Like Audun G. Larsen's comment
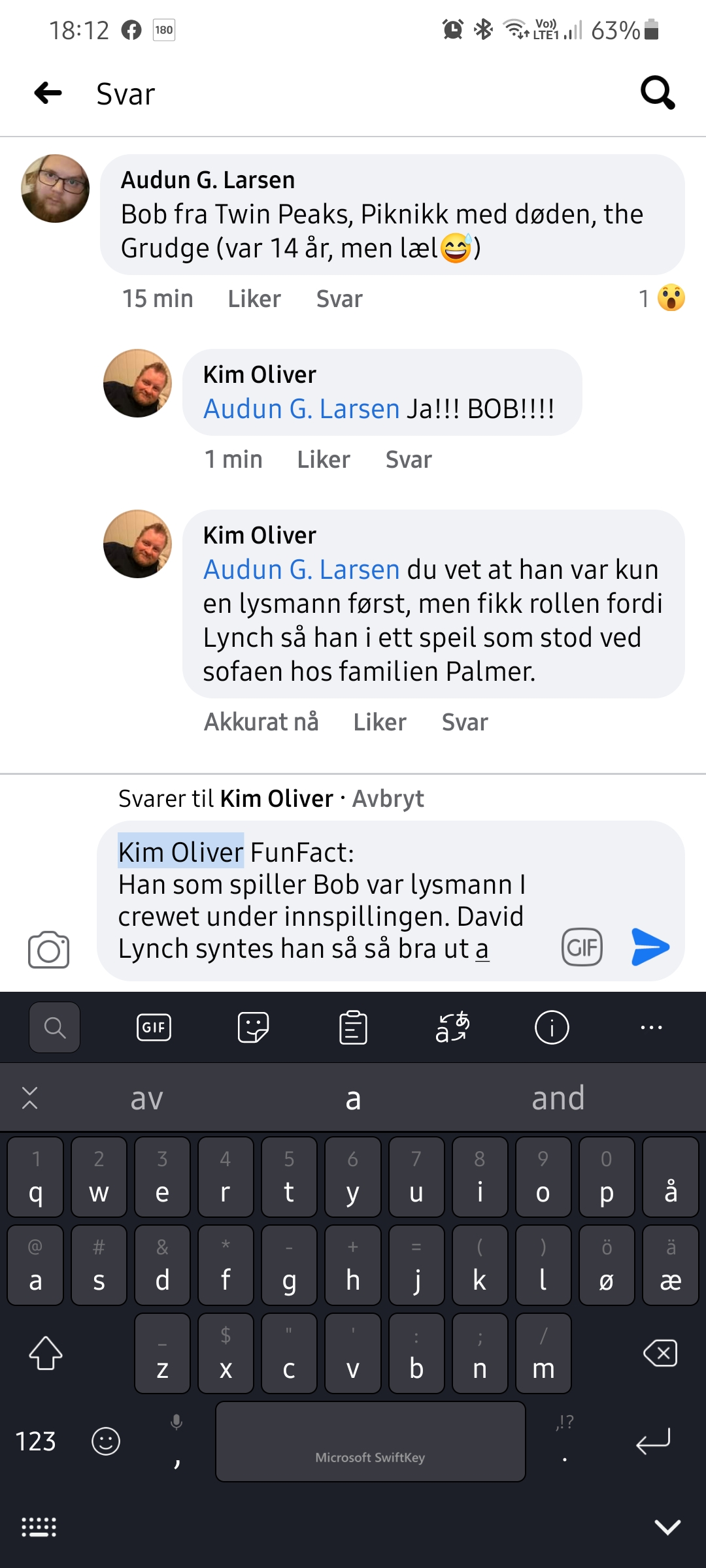This screenshot has height=1568, width=706. click(x=254, y=299)
